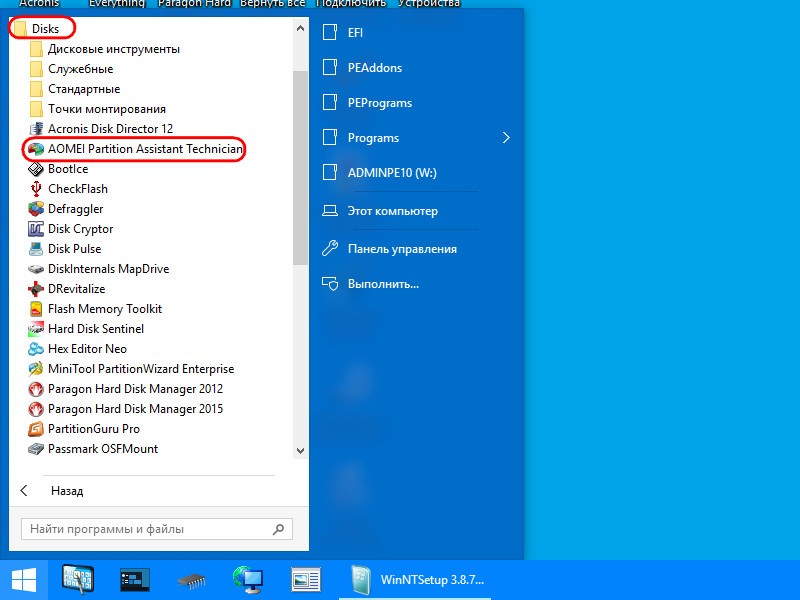Click the search magnifier icon

click(279, 529)
